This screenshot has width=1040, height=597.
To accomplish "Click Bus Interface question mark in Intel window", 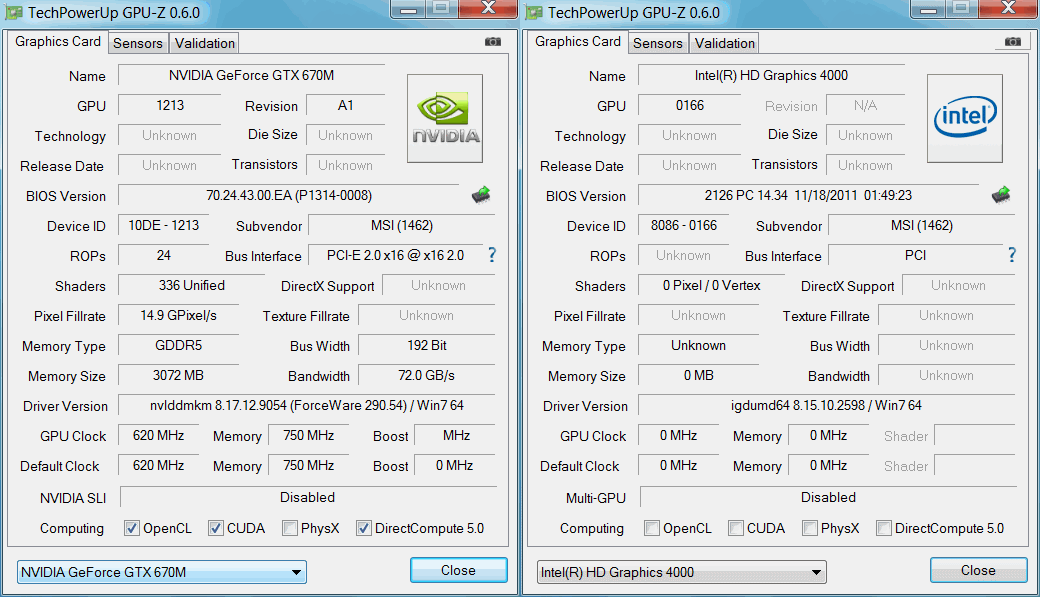I will [x=1011, y=255].
